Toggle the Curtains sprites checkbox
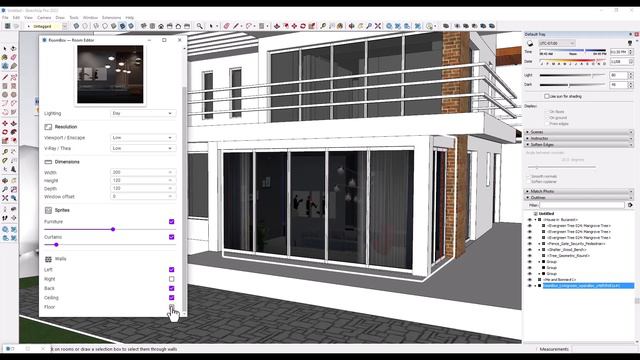The image size is (640, 360). [171, 237]
